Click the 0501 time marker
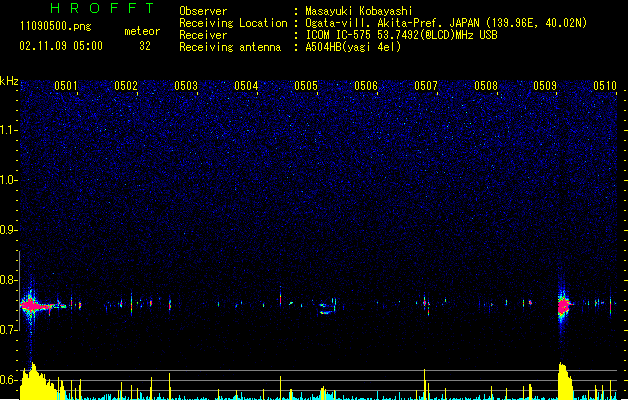This screenshot has width=629, height=400. pos(65,85)
